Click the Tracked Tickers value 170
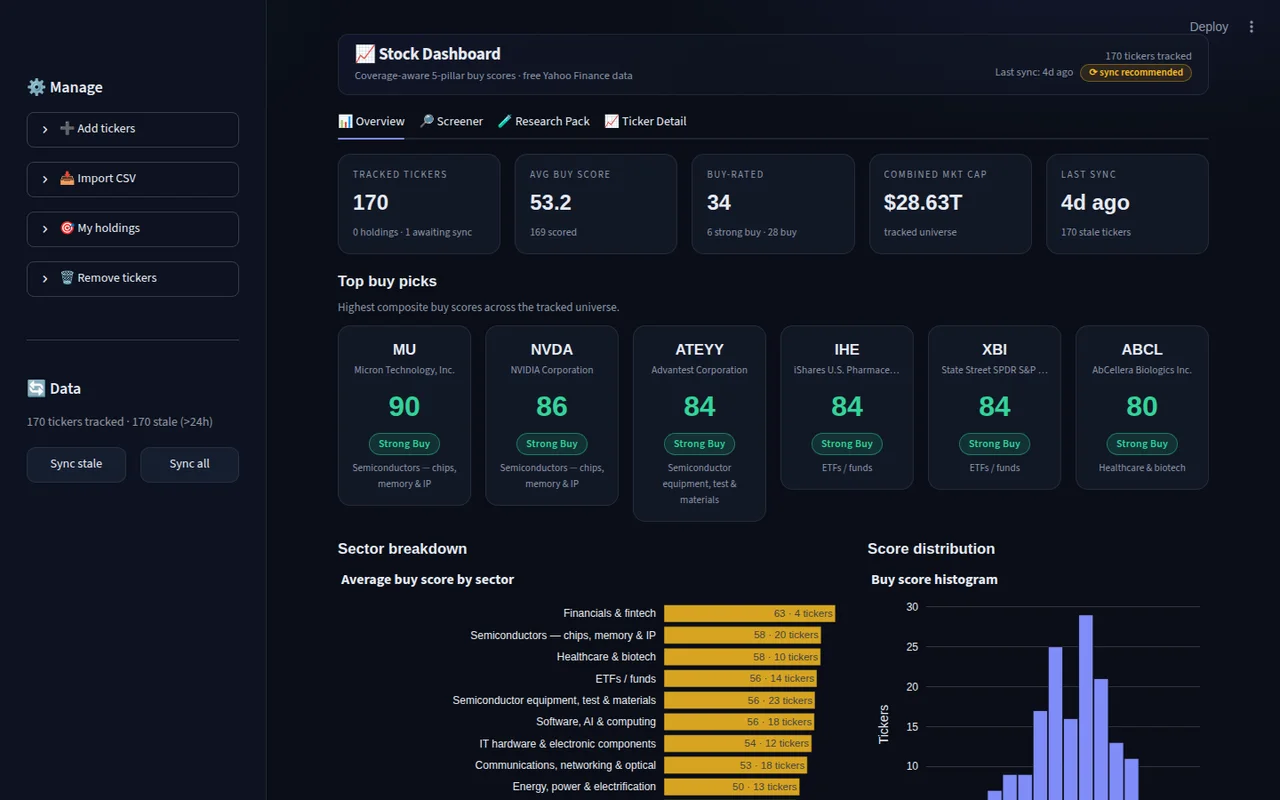 (370, 202)
